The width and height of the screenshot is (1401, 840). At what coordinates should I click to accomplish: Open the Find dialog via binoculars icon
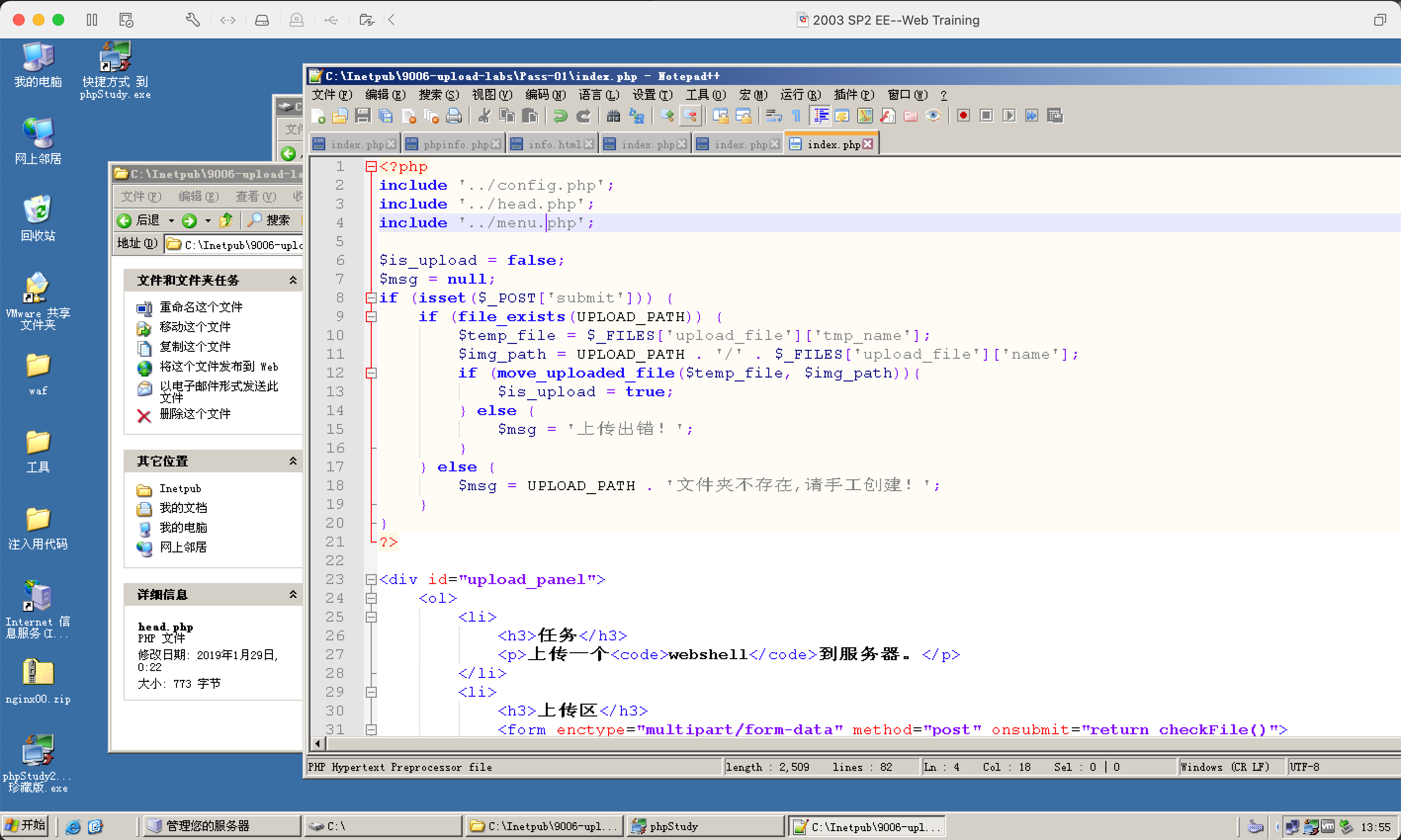(614, 116)
